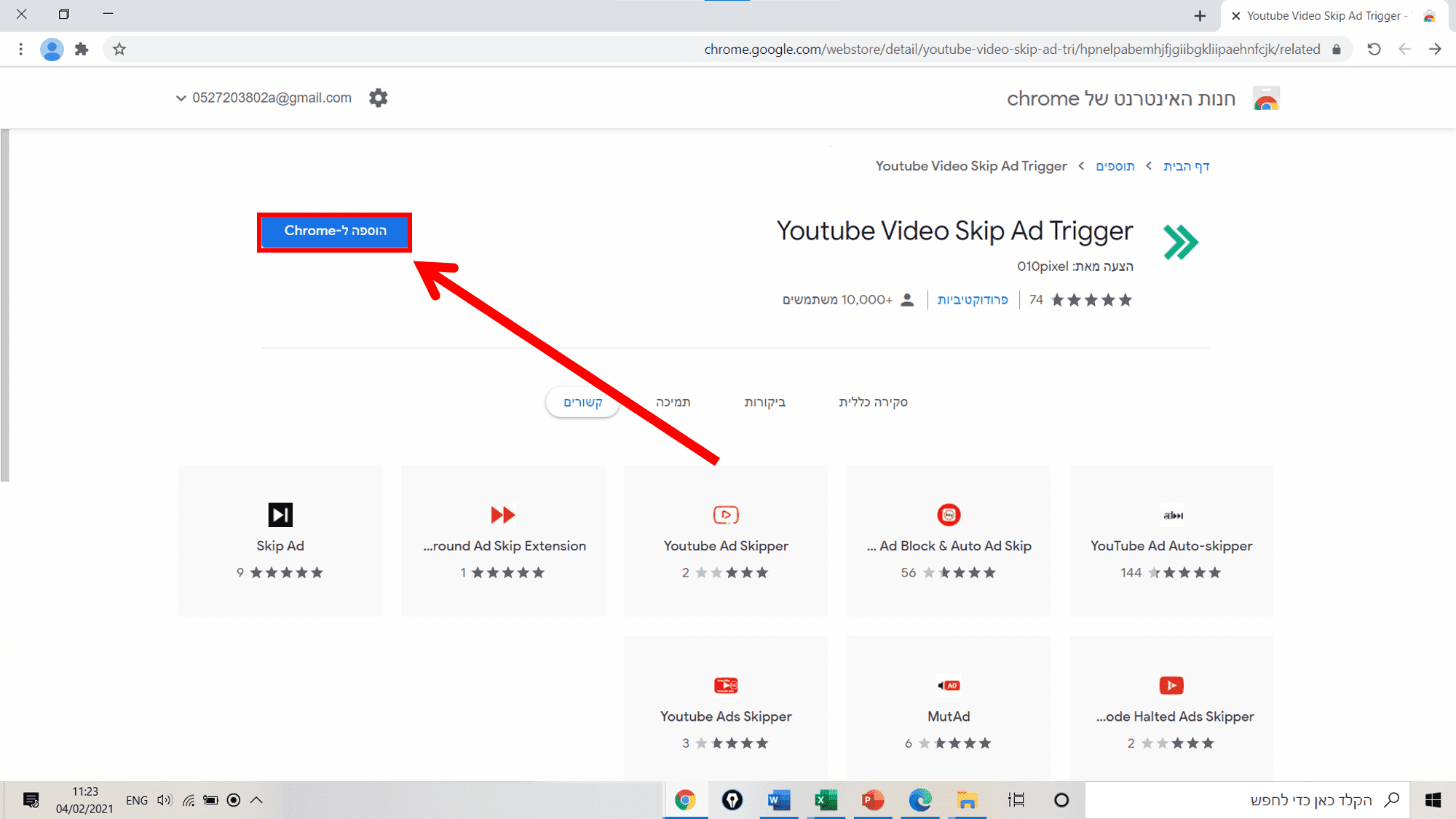Viewport: 1456px width, 819px height.
Task: Click the 'הוספה ל-Chrome' add button
Action: [x=334, y=230]
